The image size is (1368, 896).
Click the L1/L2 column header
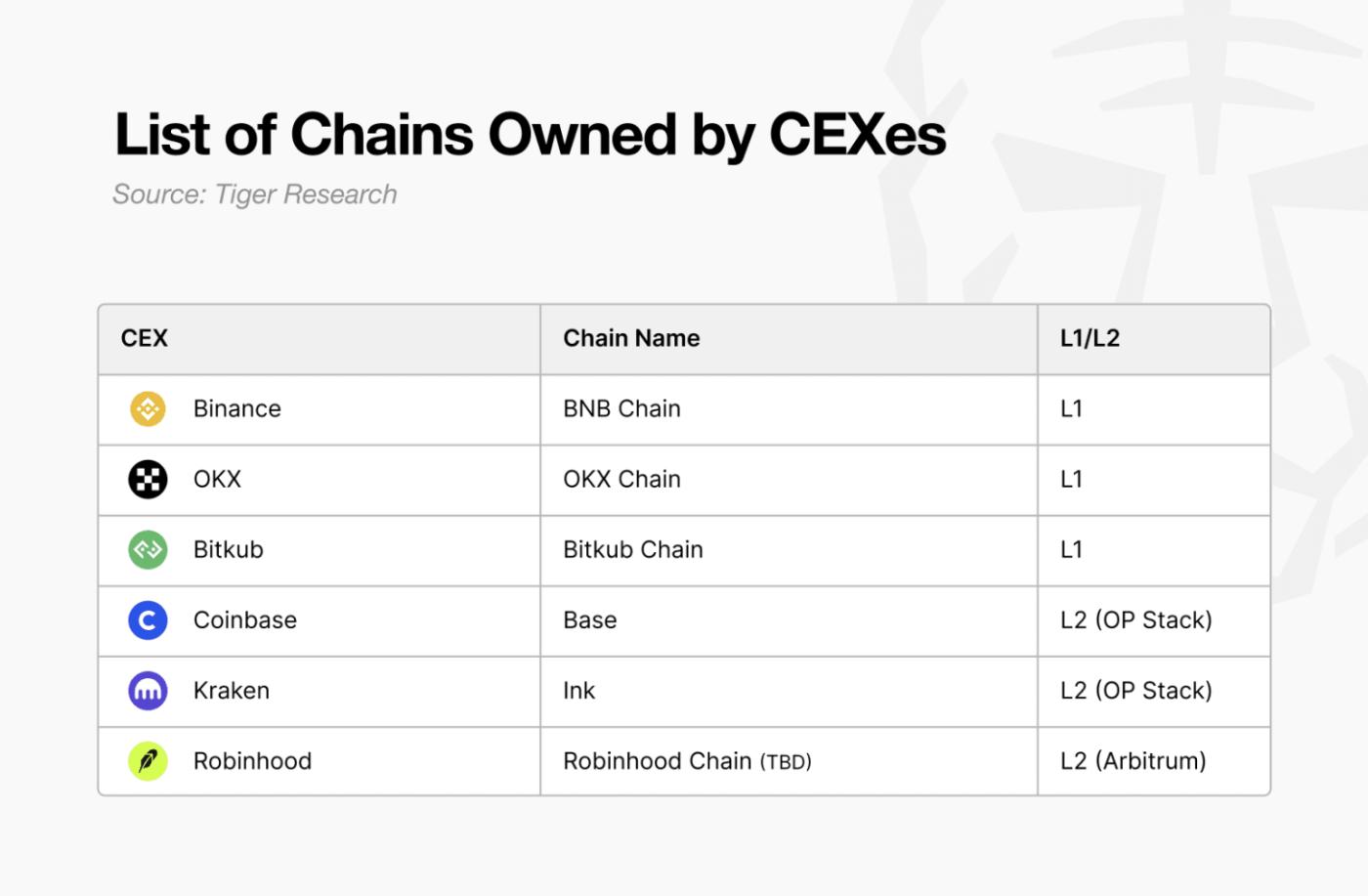pyautogui.click(x=1154, y=339)
